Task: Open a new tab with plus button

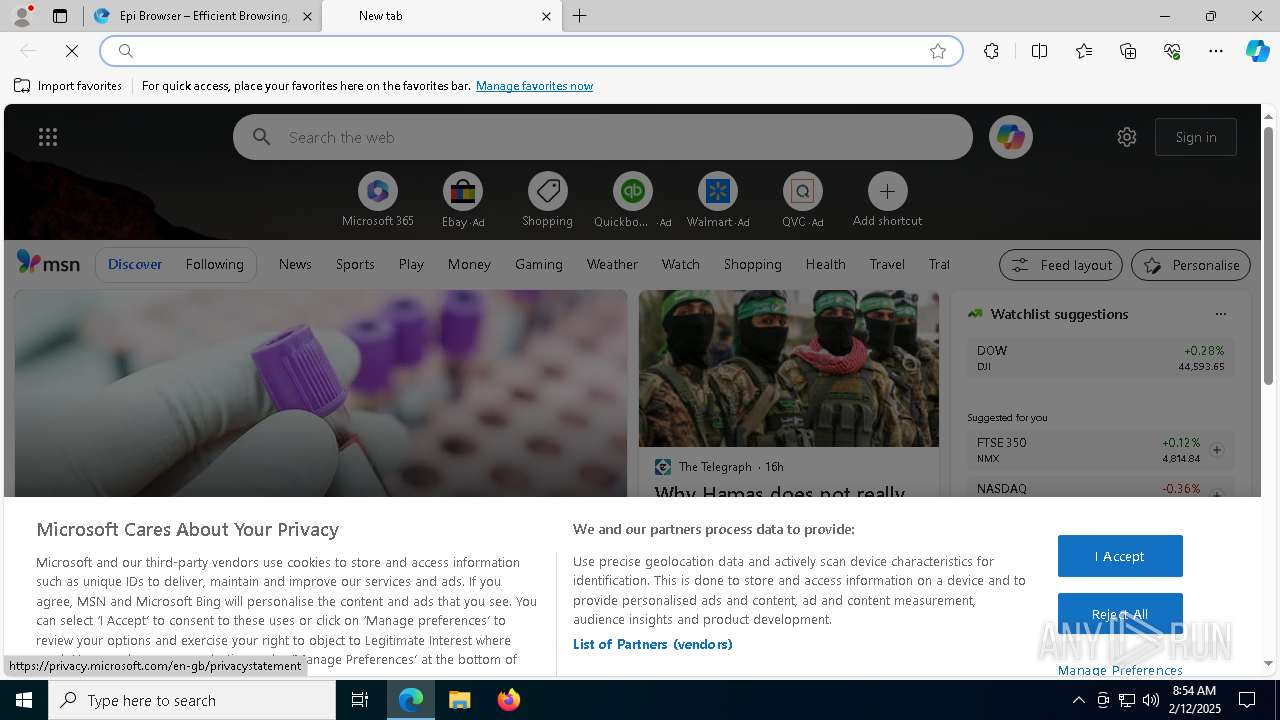Action: pos(580,16)
